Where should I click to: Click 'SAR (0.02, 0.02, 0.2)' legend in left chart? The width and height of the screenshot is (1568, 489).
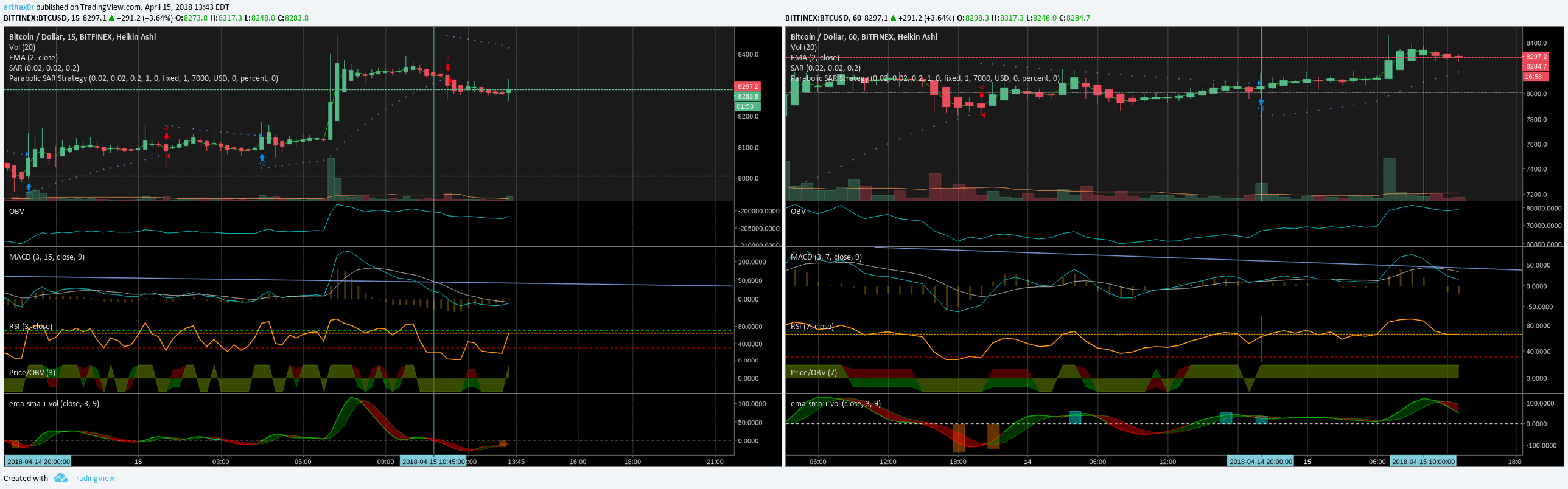[x=44, y=68]
